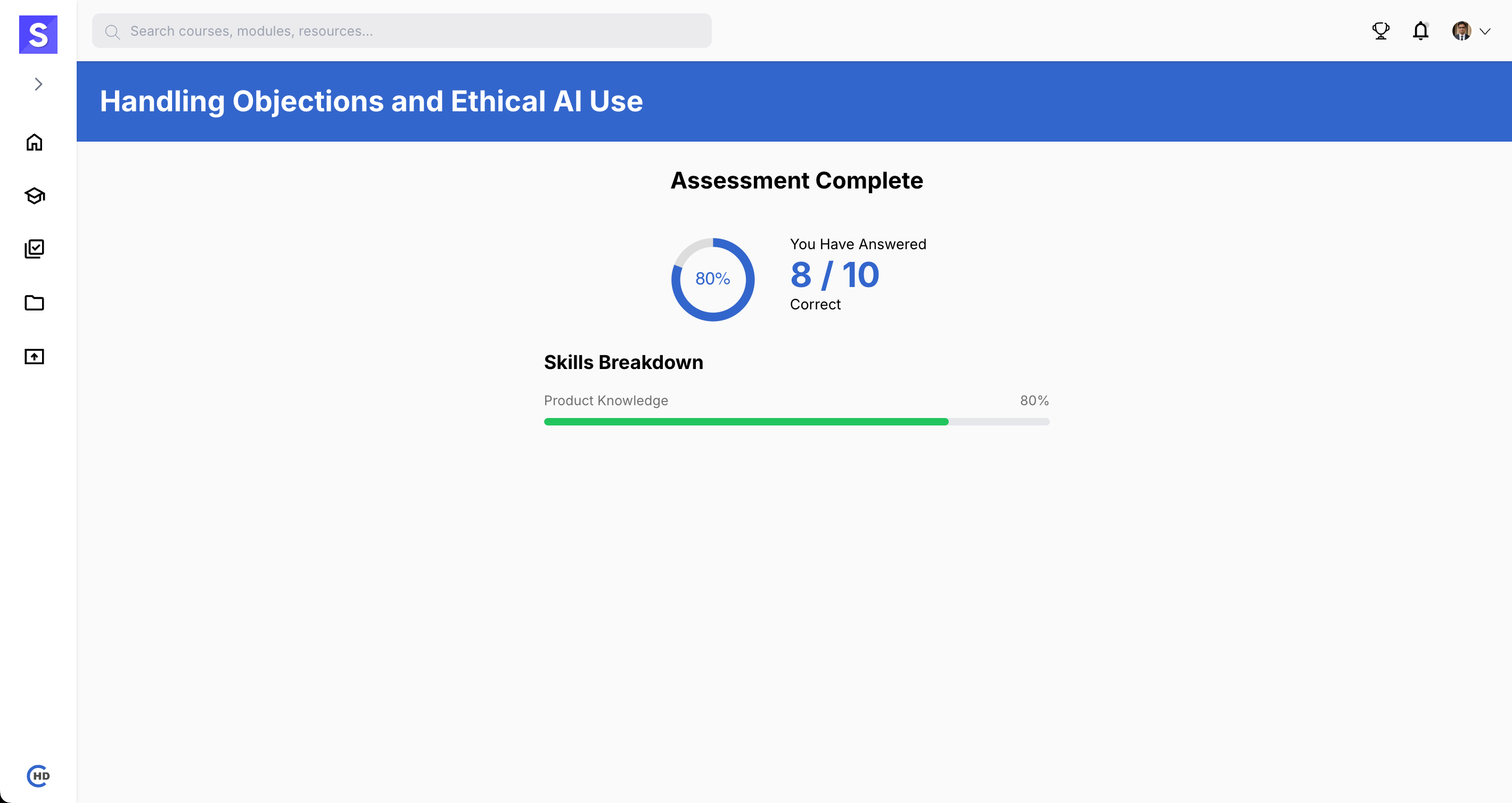Click the green Product Knowledge progress bar
The height and width of the screenshot is (803, 1512).
pos(746,421)
